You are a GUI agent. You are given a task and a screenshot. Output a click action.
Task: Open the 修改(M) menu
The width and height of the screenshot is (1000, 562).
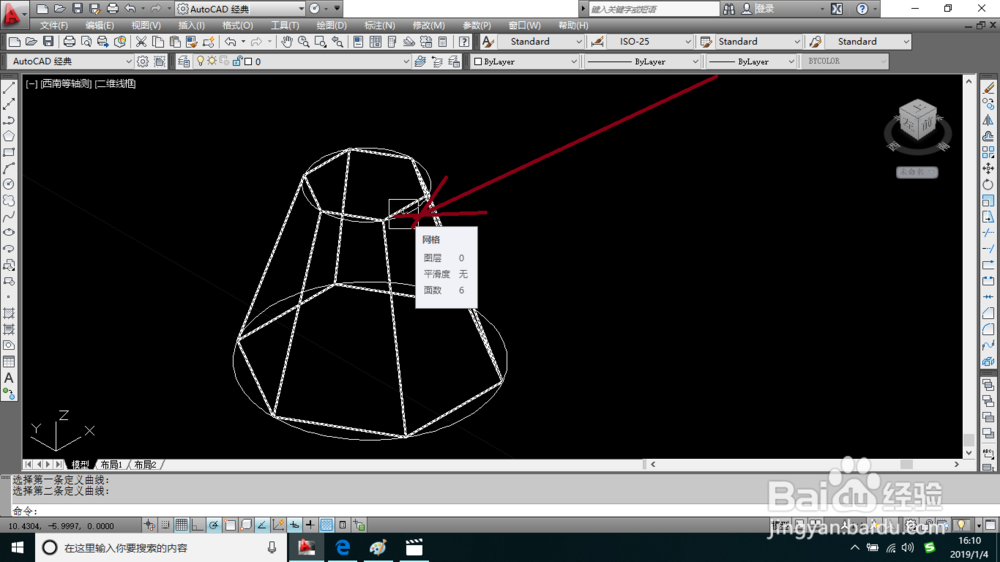[x=429, y=26]
